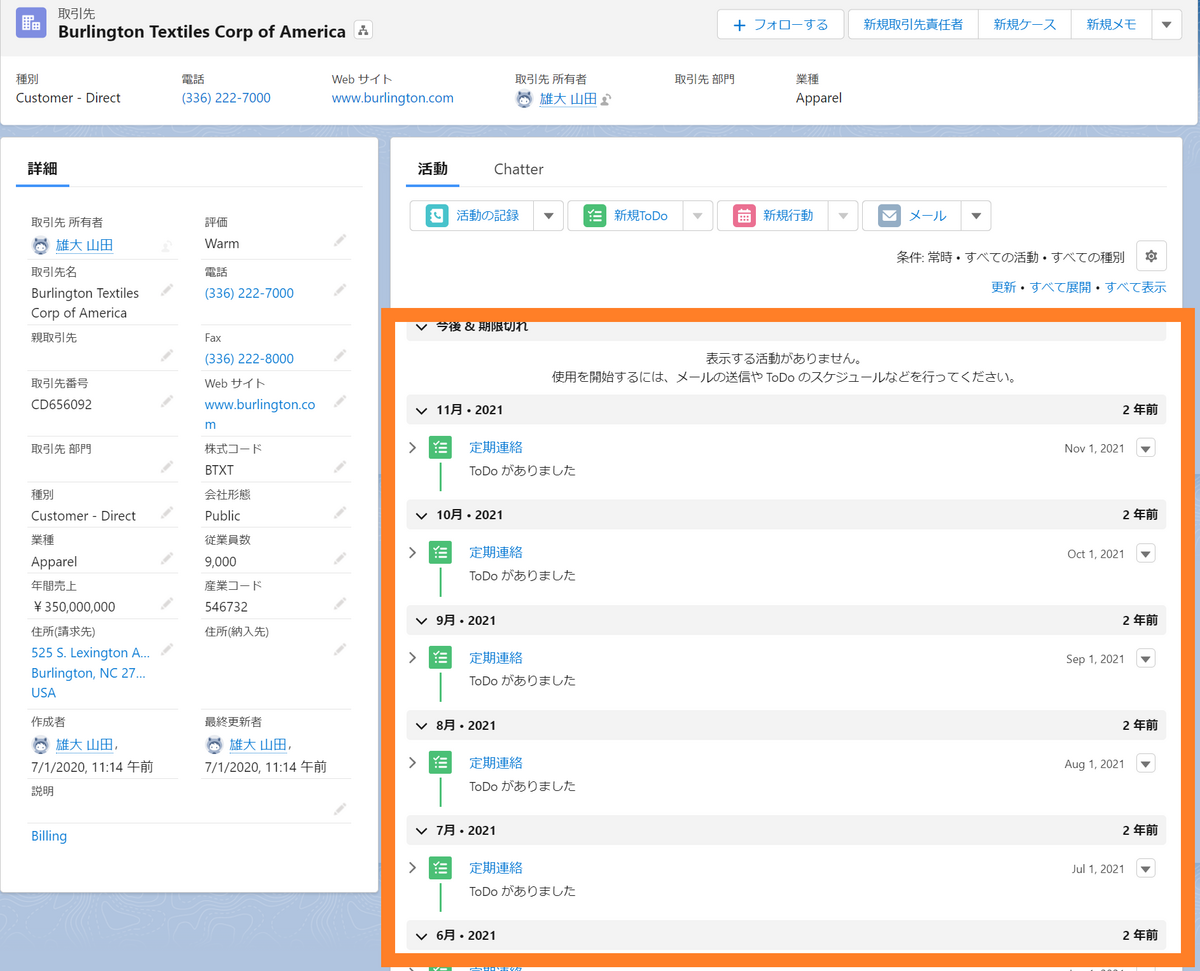1200x971 pixels.
Task: Click the 更新 link
Action: [x=1003, y=287]
